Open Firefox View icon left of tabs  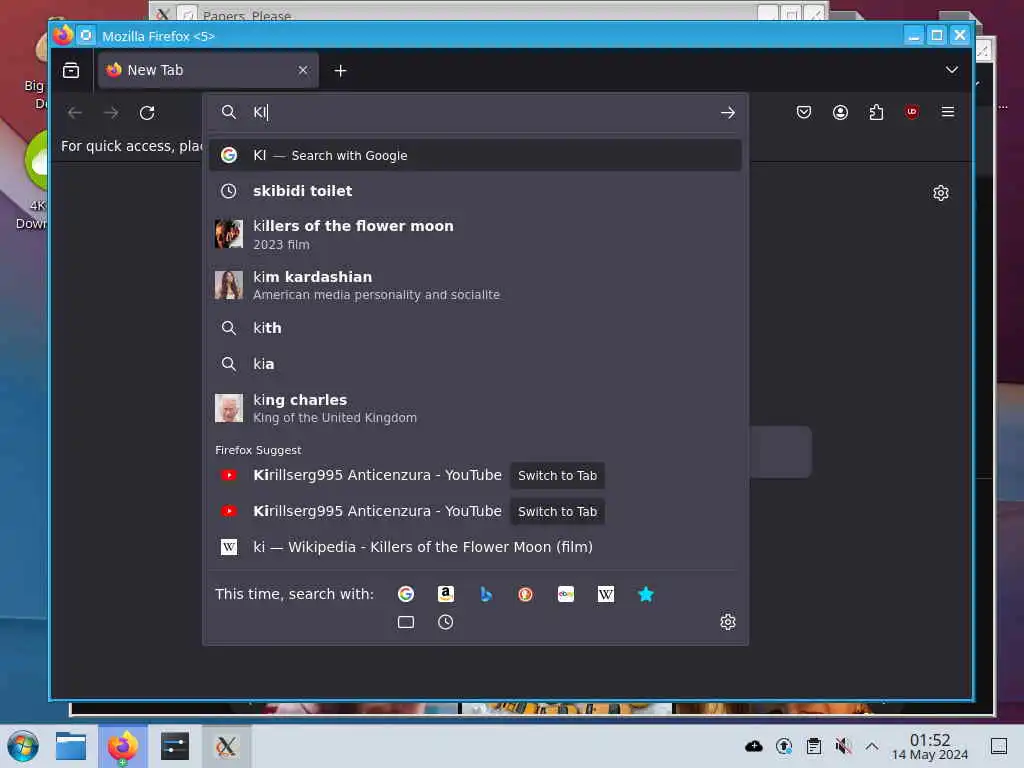pos(71,70)
